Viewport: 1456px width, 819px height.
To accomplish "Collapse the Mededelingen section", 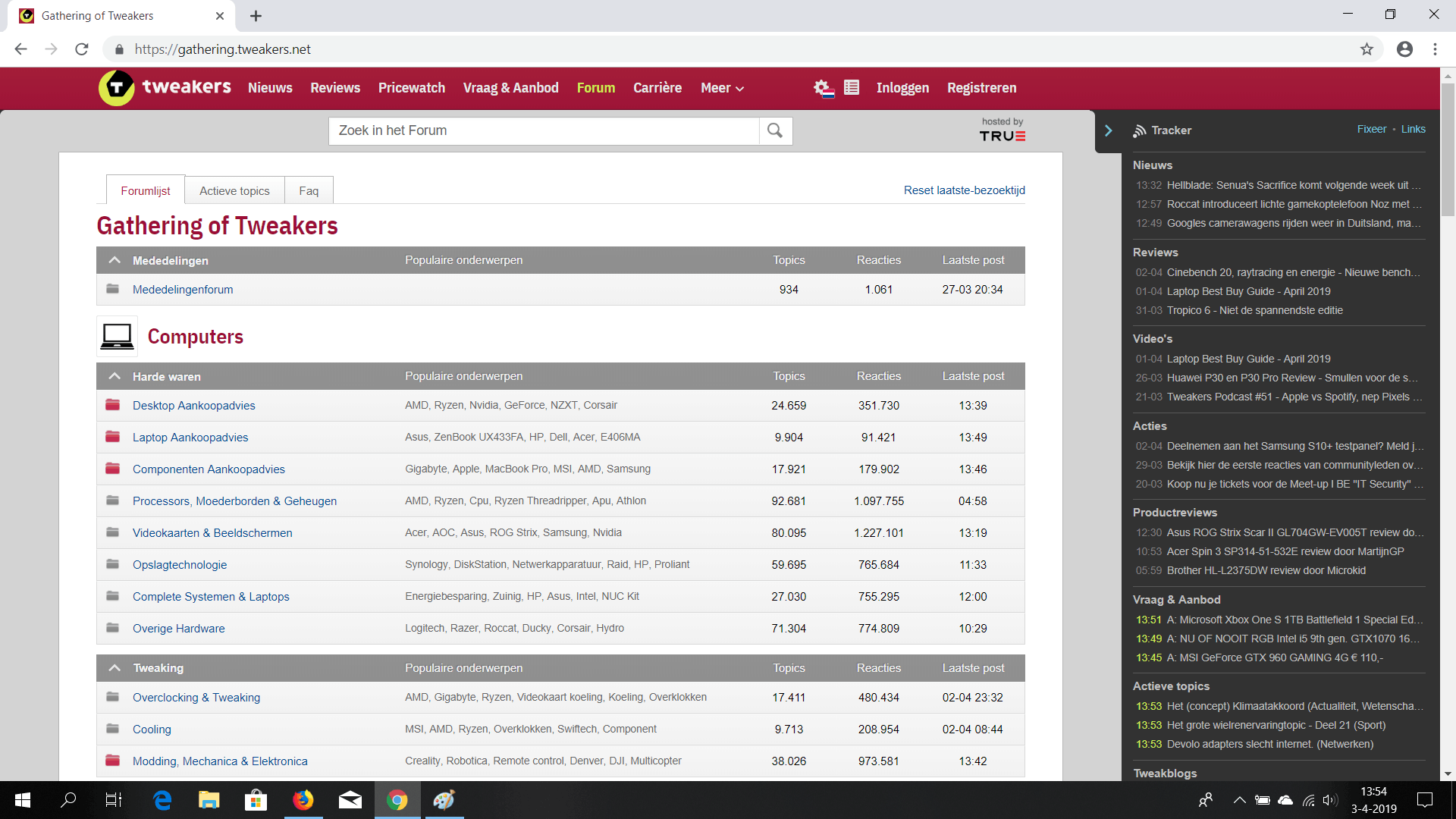I will (x=115, y=260).
